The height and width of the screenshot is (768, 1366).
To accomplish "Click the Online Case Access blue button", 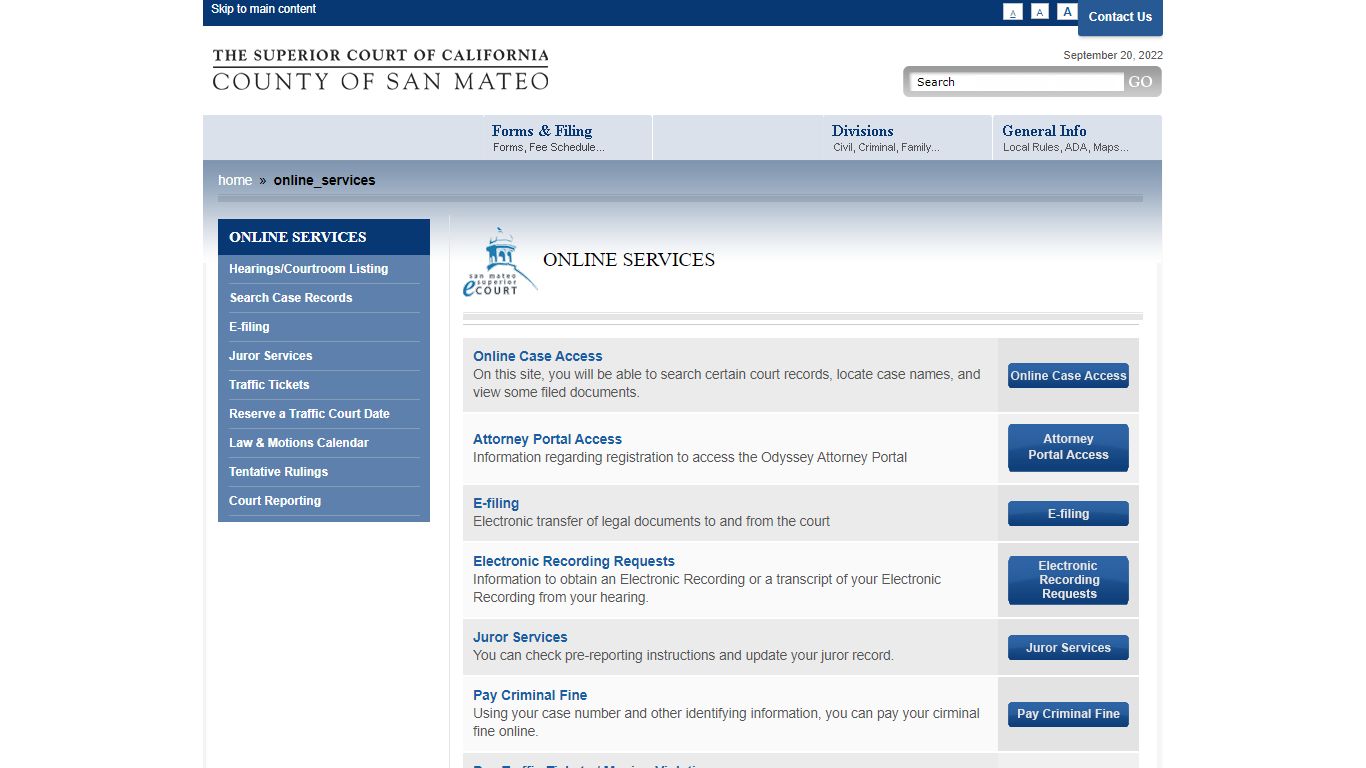I will (1068, 376).
